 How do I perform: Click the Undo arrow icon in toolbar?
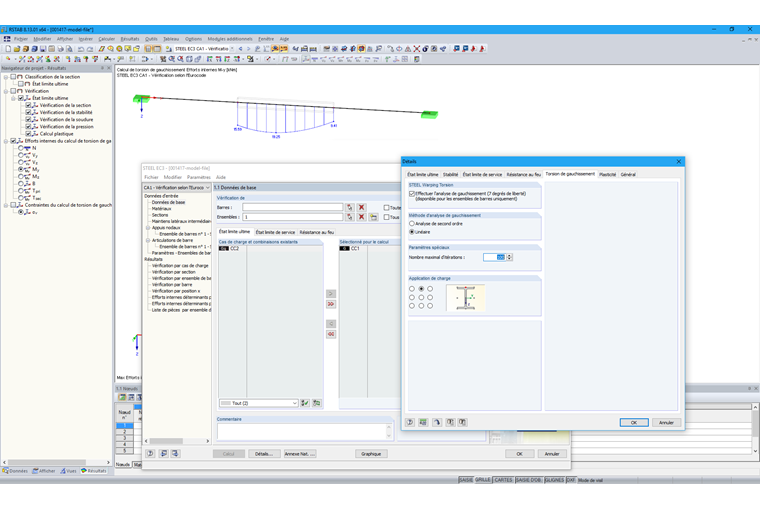(81, 49)
